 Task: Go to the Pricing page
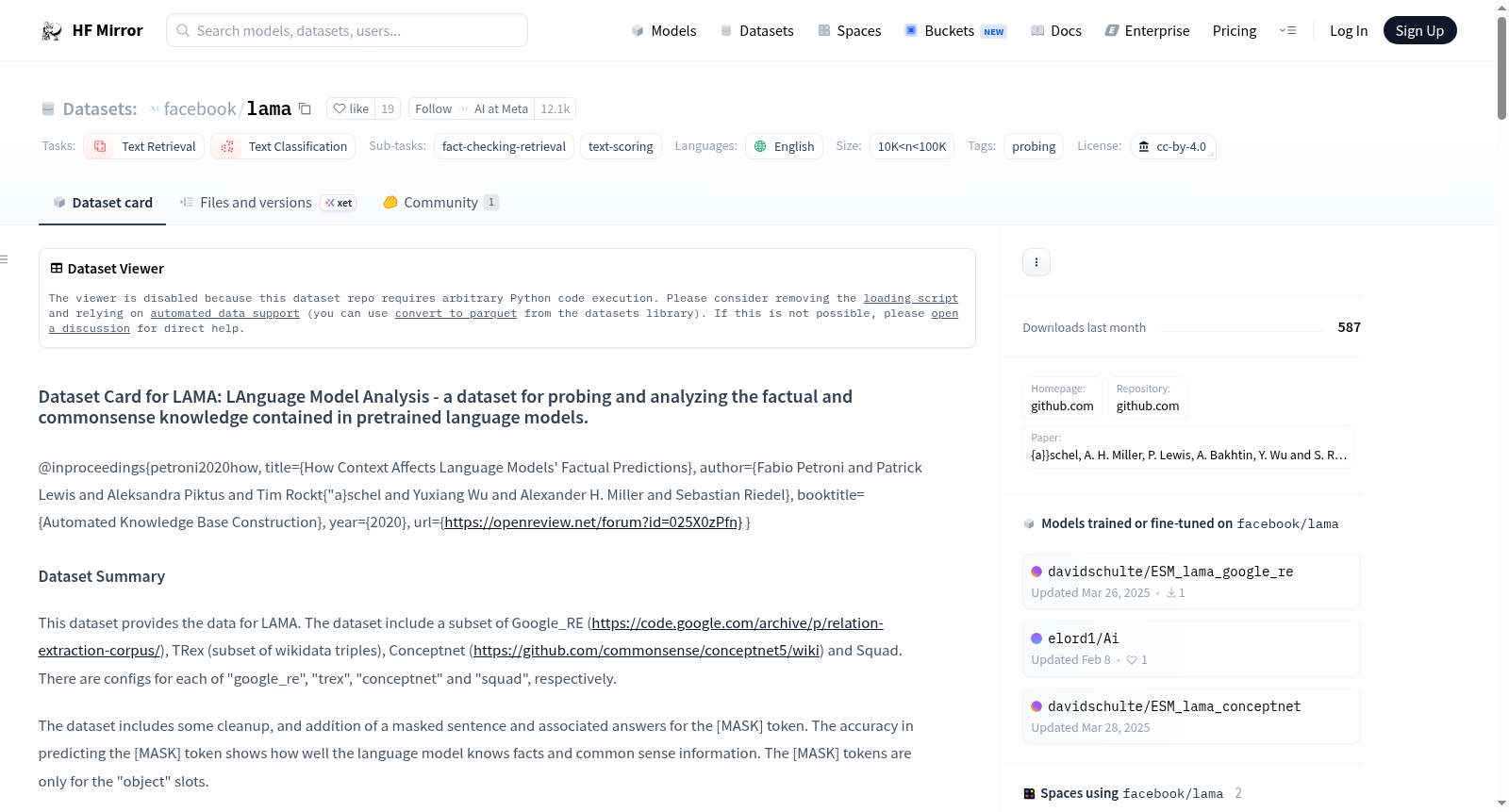tap(1235, 30)
